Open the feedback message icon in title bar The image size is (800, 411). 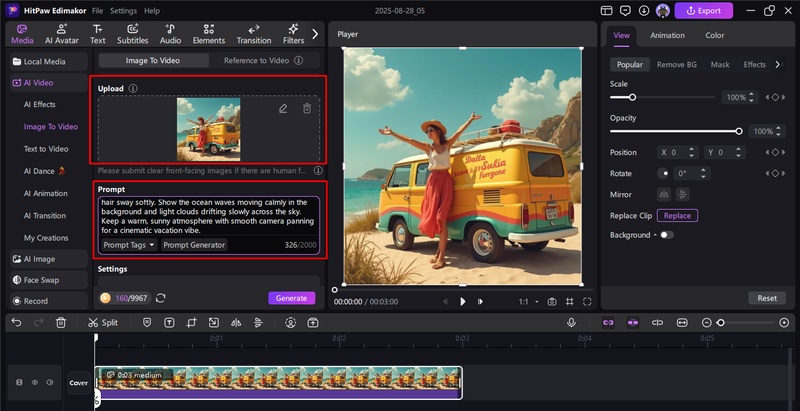[x=625, y=11]
